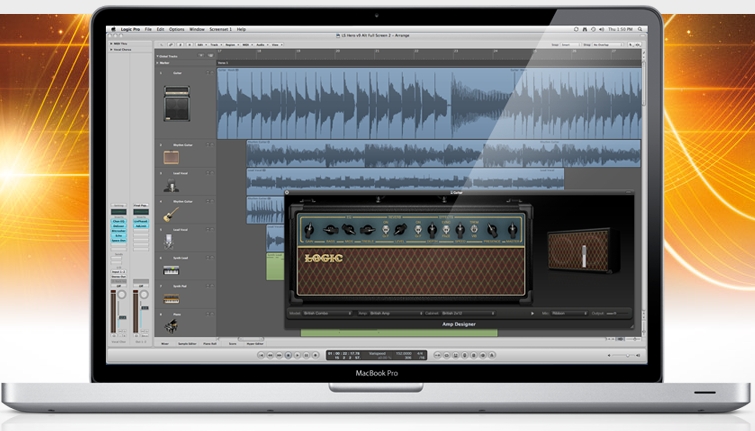Screen dimensions: 755x431
Task: Open the Model dropdown showing British Combo
Action: click(x=327, y=313)
